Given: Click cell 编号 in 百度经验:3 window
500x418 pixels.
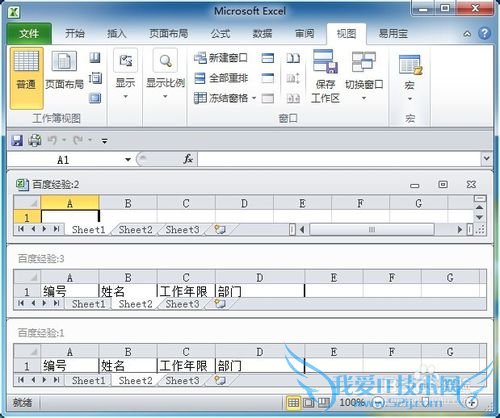Looking at the screenshot, I should [x=70, y=291].
